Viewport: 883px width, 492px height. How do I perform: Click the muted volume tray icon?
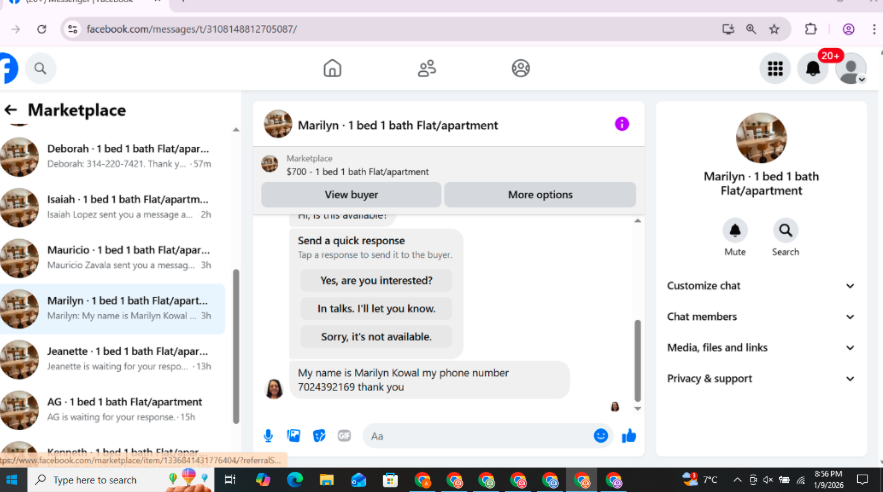pos(768,480)
